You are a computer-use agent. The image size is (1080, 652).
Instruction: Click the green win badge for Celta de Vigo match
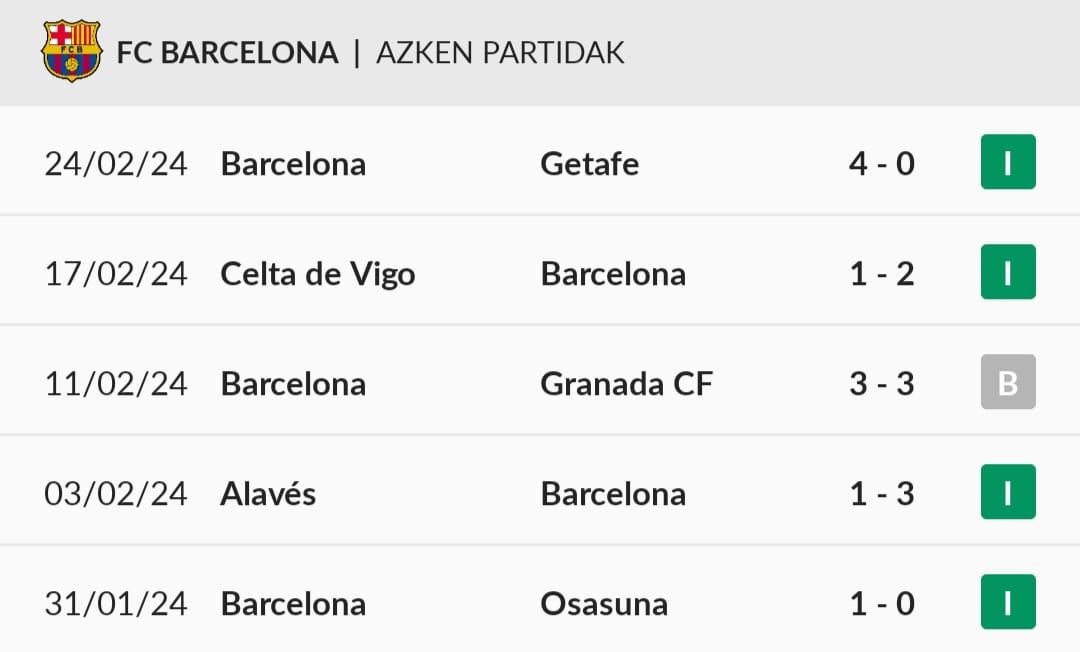1008,272
